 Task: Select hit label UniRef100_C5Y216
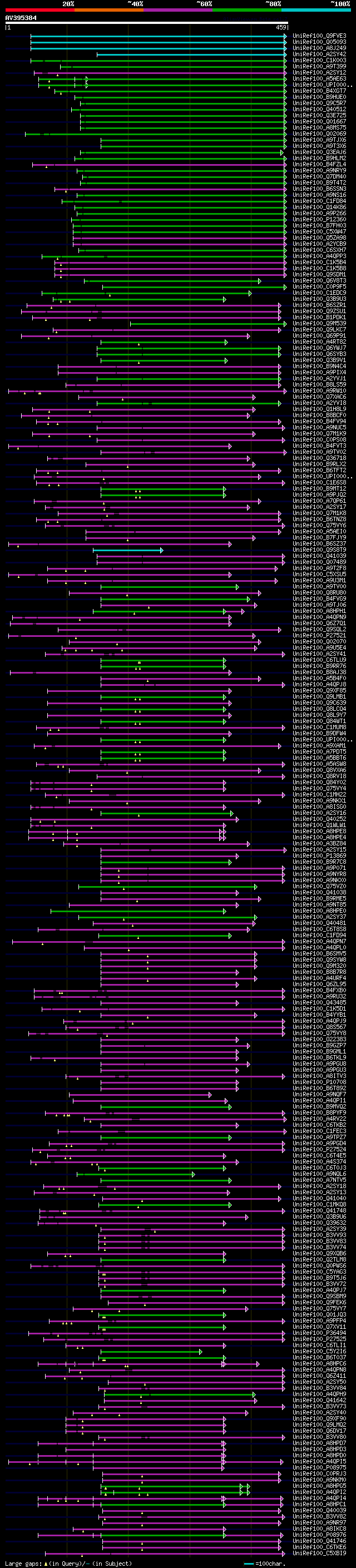point(319,1351)
